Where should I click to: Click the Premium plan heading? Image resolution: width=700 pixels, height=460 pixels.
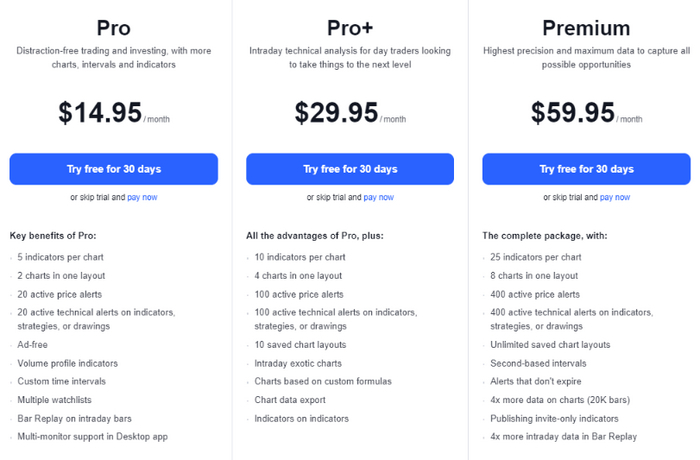click(x=586, y=28)
